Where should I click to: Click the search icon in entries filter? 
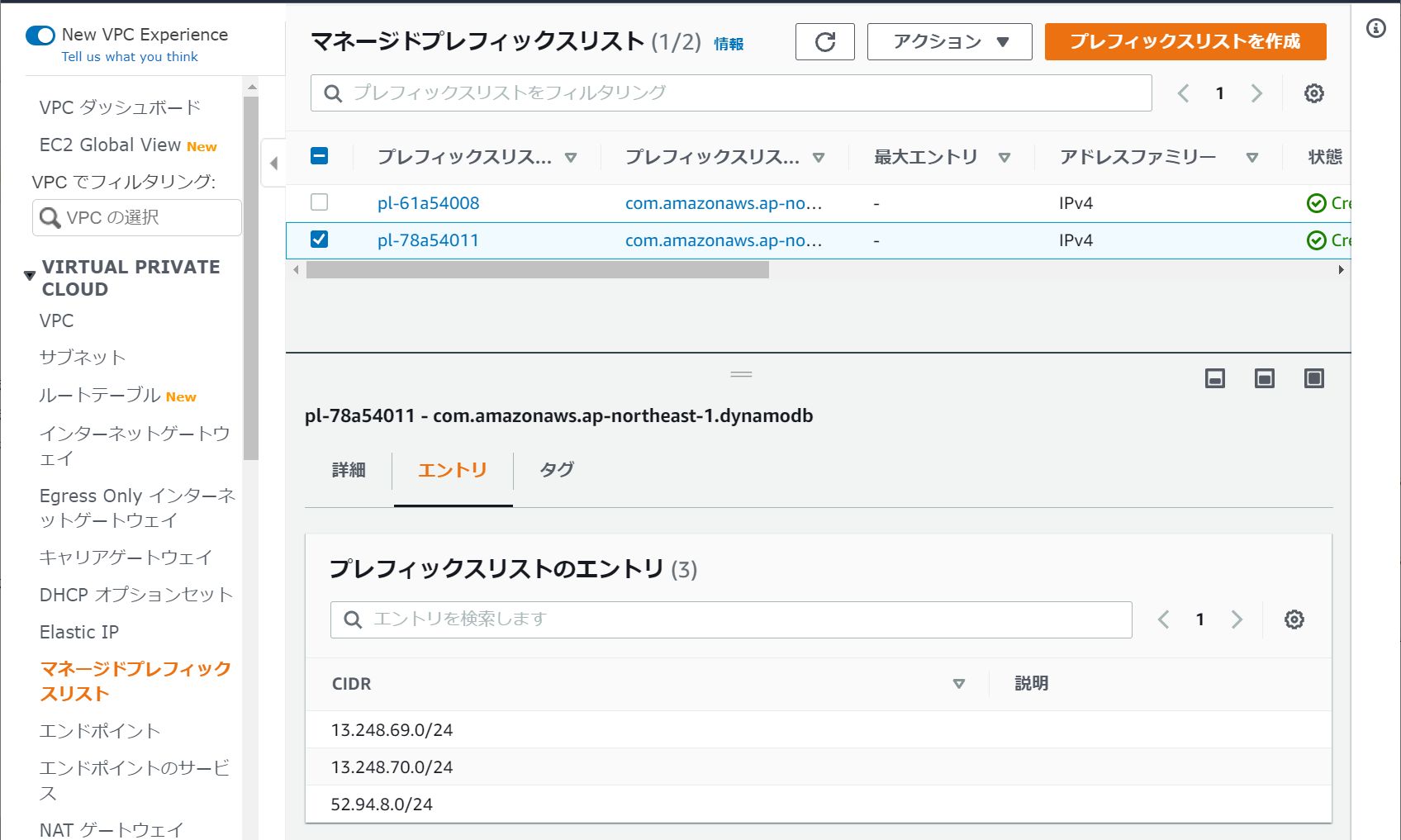(x=353, y=619)
